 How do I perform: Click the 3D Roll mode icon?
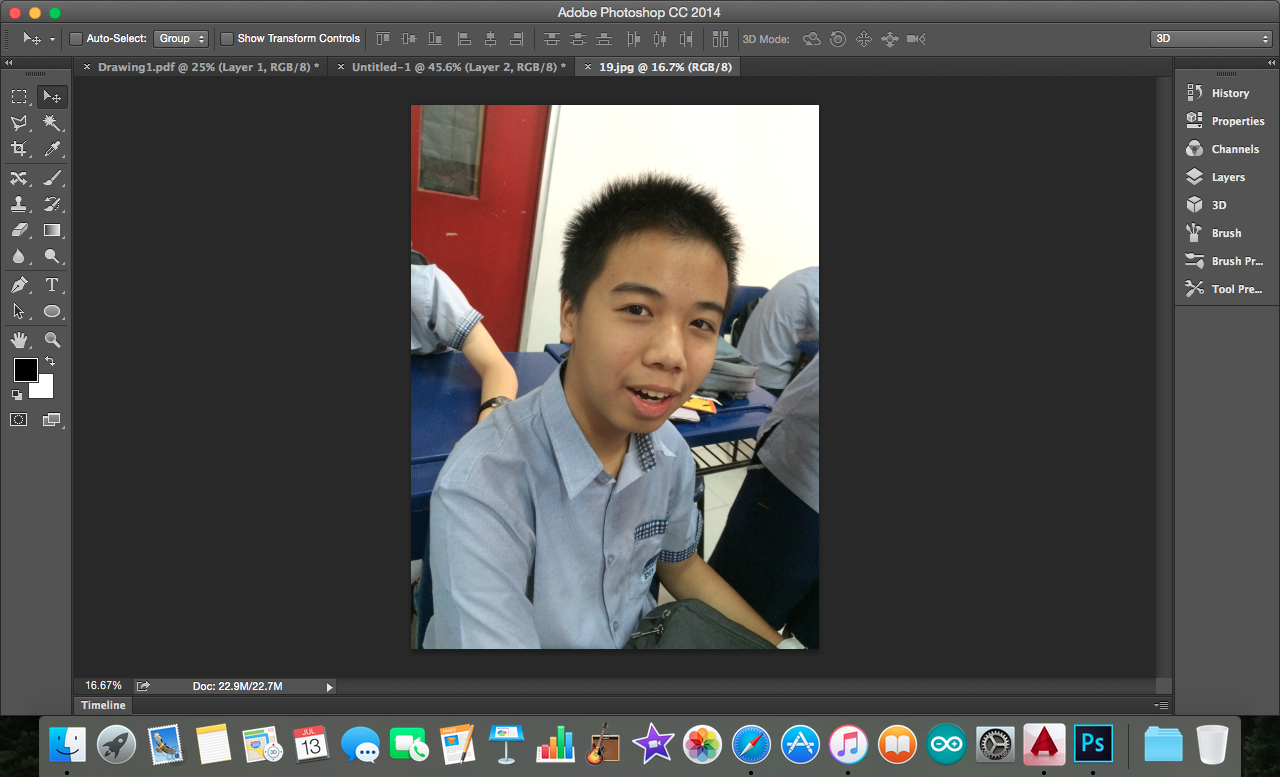(x=838, y=39)
